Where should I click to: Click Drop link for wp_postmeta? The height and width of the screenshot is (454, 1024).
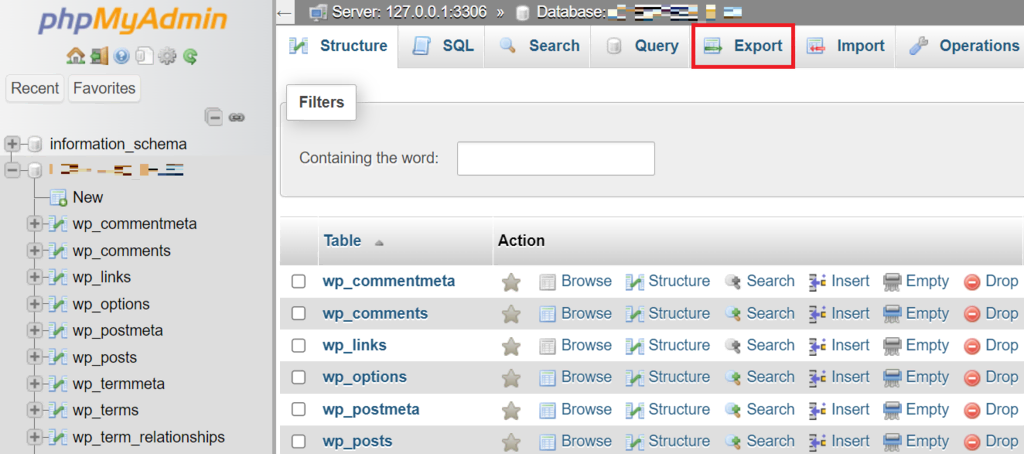point(990,410)
